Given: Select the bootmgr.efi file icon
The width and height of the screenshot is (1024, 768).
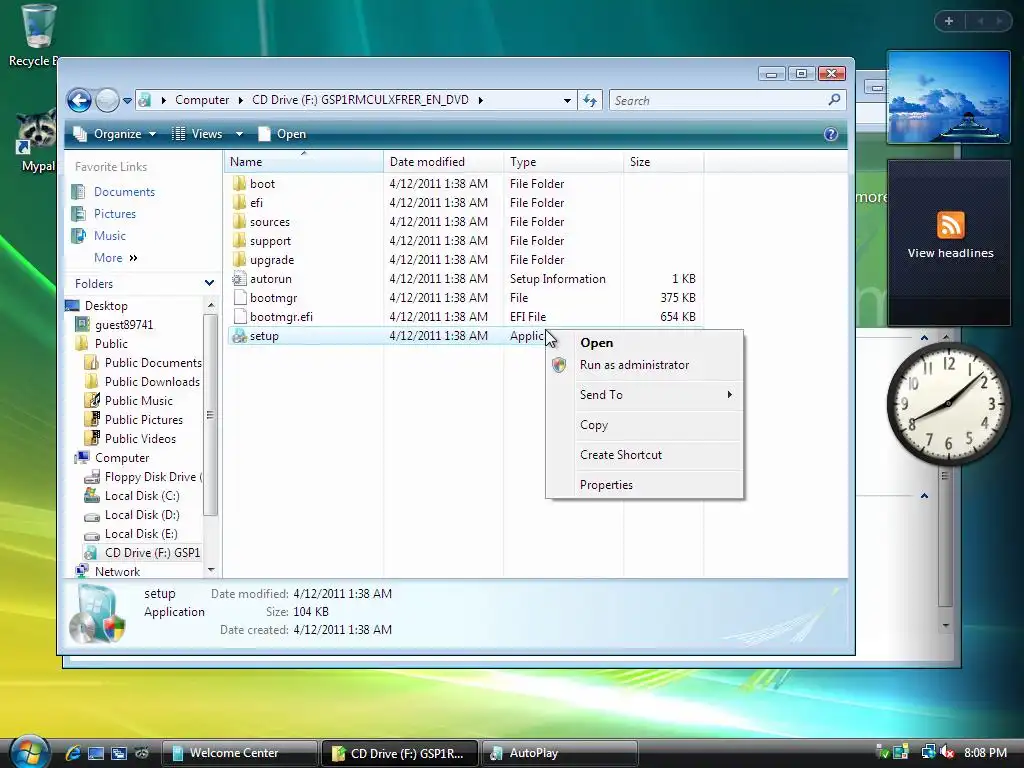Looking at the screenshot, I should pyautogui.click(x=240, y=317).
